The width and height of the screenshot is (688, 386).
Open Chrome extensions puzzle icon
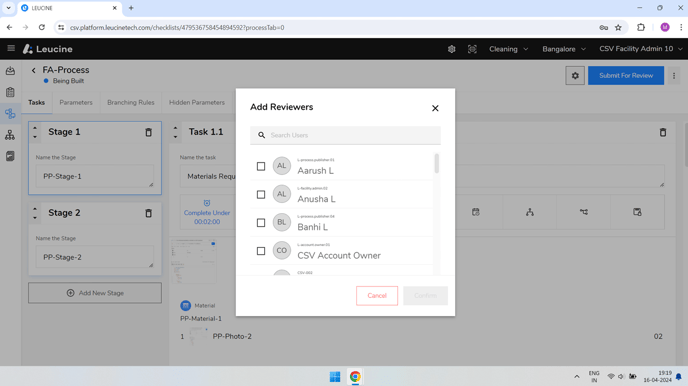click(641, 28)
